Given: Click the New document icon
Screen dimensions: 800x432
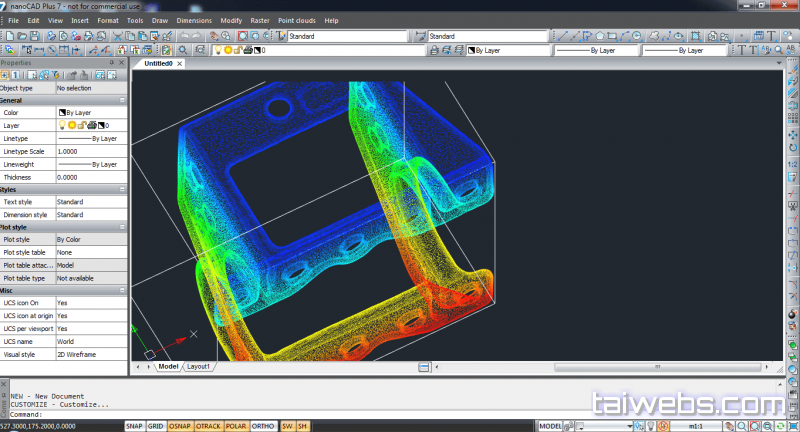Looking at the screenshot, I should click(8, 36).
